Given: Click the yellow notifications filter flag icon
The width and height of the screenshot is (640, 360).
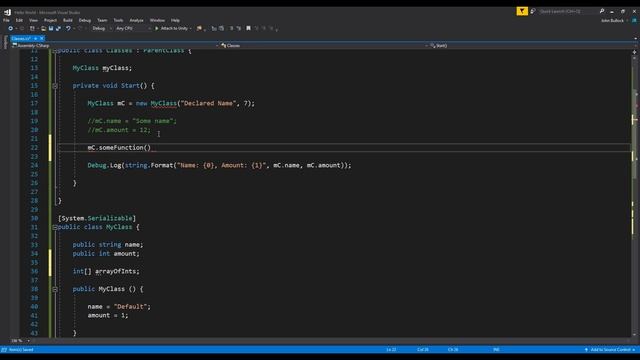Looking at the screenshot, I should (522, 11).
